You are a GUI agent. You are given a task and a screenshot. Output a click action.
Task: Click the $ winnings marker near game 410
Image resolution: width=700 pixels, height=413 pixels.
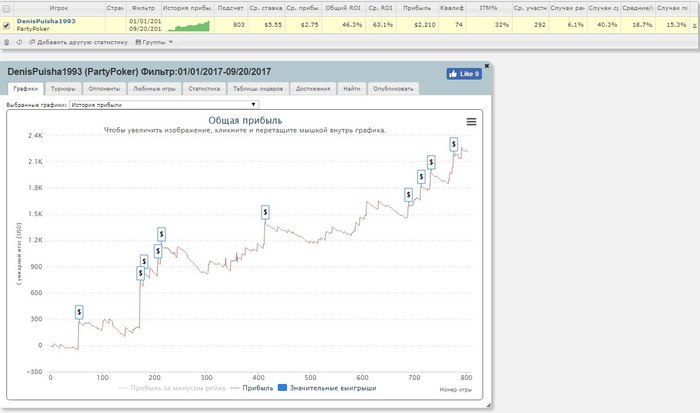[265, 212]
